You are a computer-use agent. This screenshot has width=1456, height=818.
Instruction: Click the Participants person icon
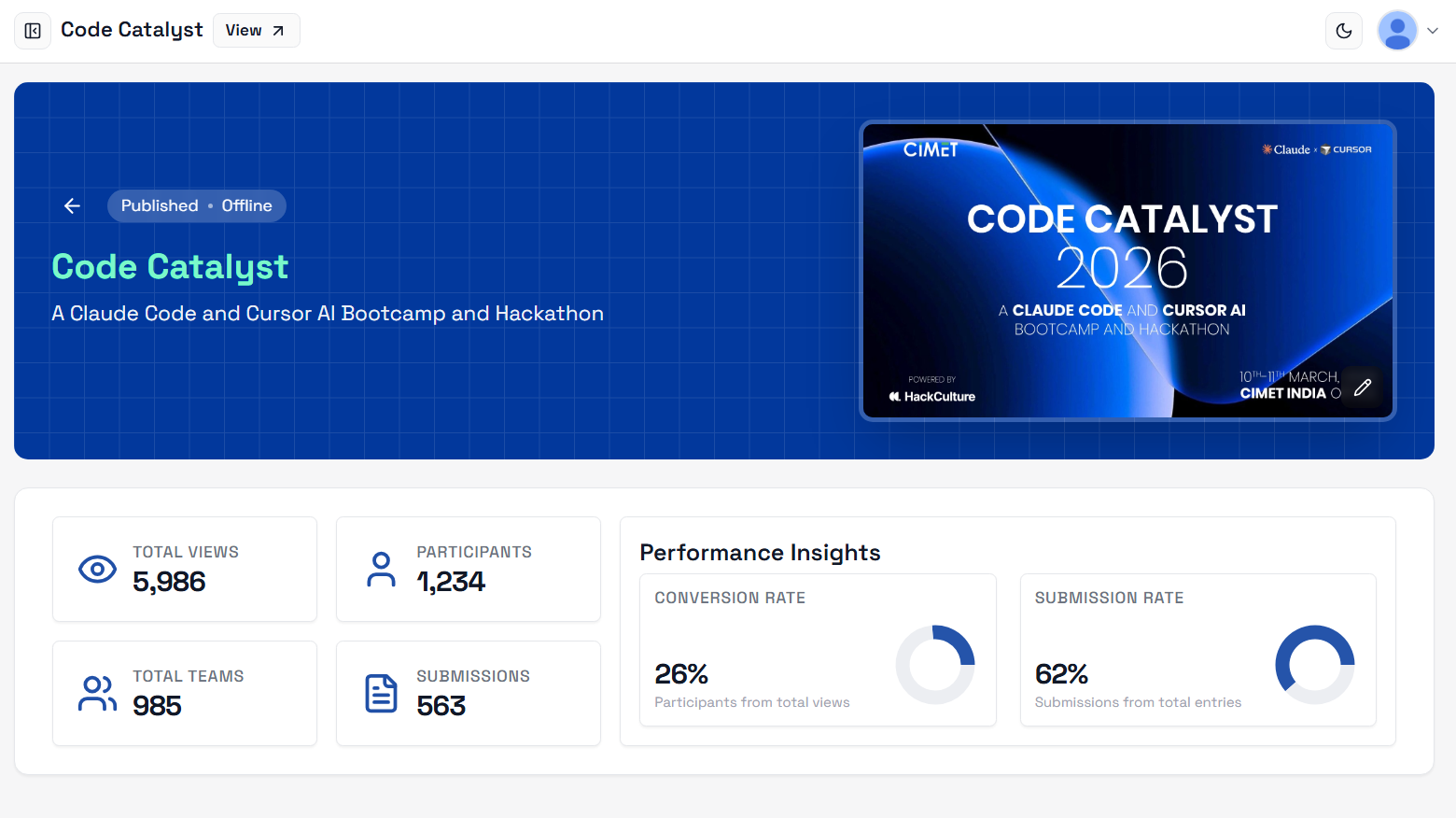click(381, 569)
